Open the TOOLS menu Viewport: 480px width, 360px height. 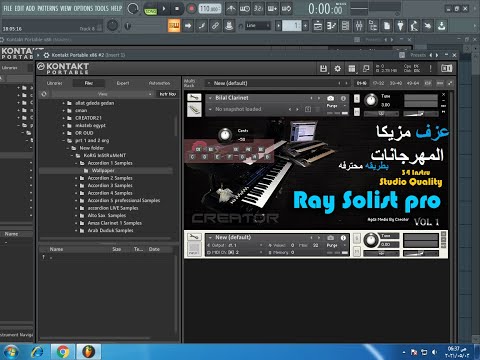tap(102, 8)
